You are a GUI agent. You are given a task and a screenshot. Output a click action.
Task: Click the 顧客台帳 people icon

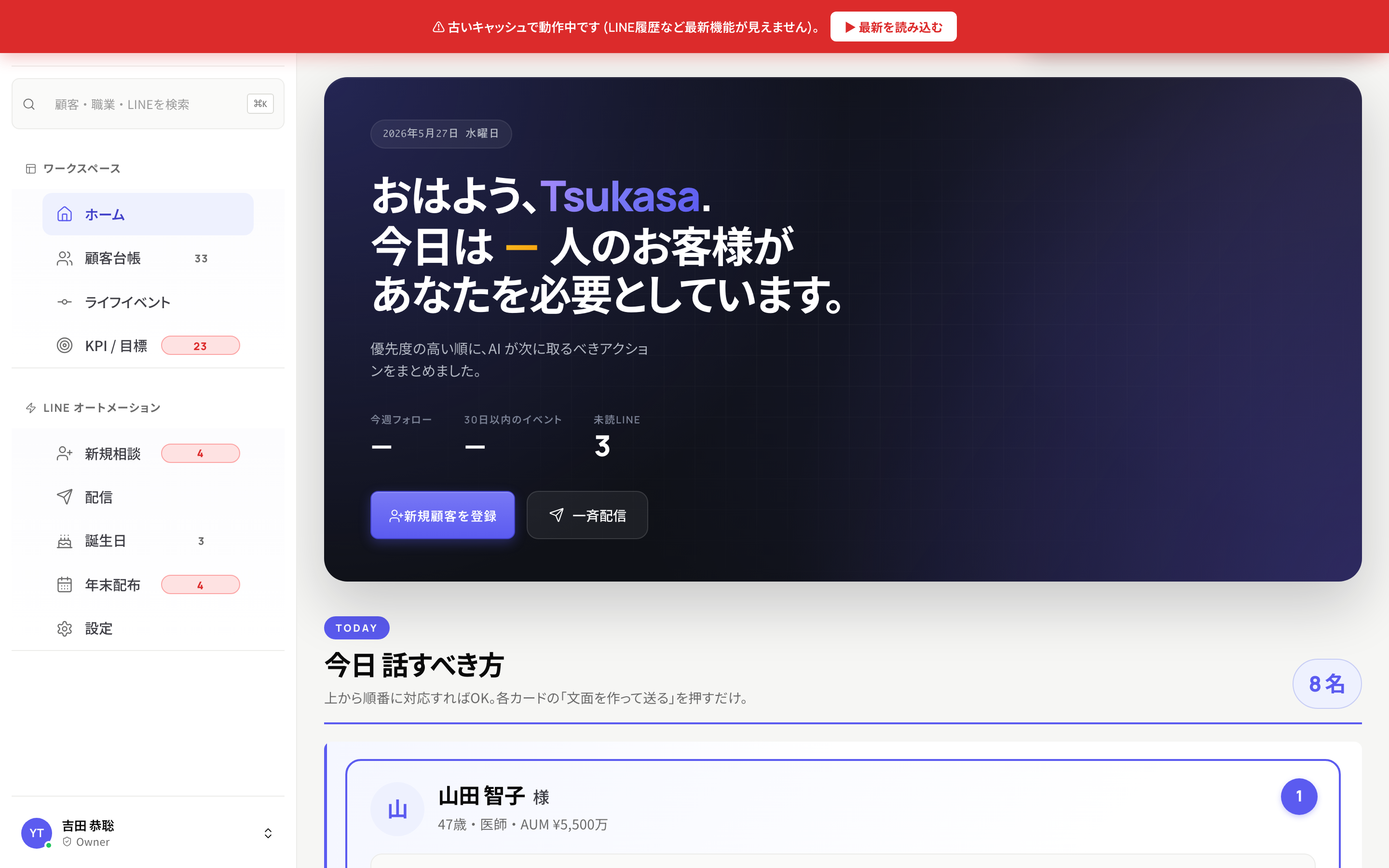tap(64, 258)
